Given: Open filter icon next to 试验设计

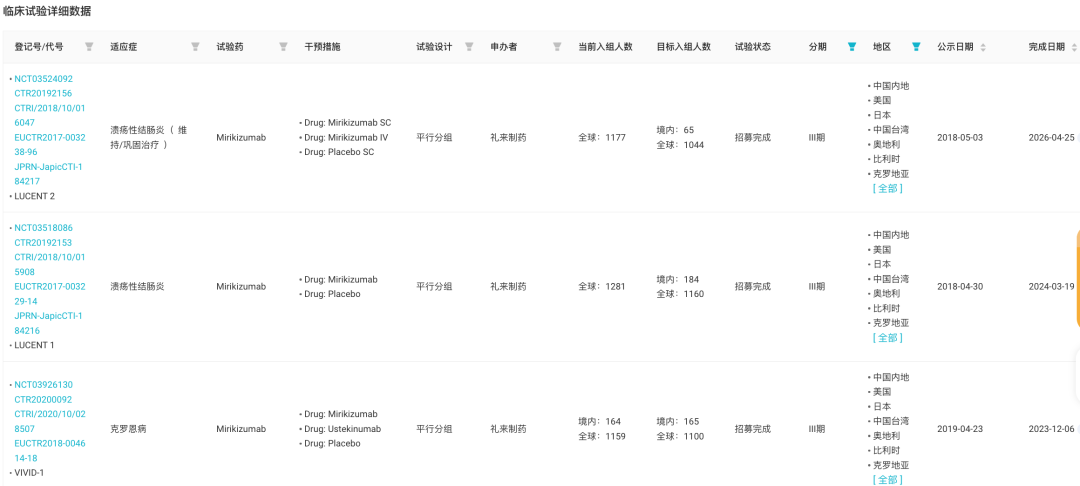Looking at the screenshot, I should tap(469, 47).
